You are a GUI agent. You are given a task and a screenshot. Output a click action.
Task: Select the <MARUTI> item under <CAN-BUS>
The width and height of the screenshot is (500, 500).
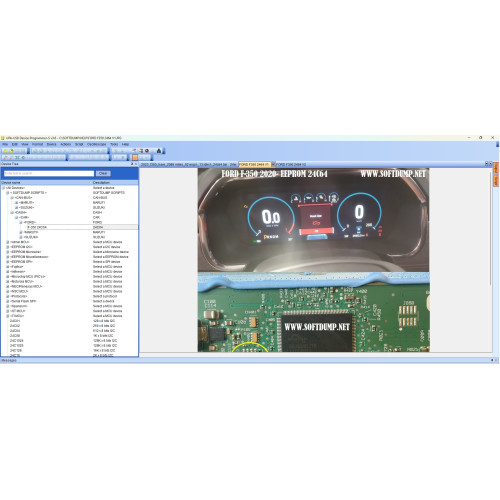pos(26,203)
